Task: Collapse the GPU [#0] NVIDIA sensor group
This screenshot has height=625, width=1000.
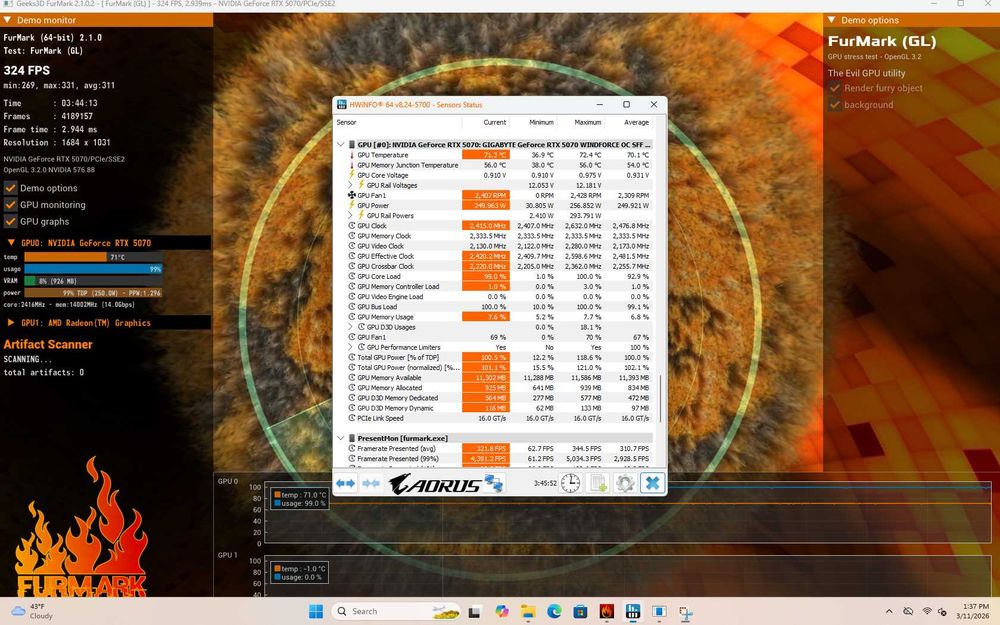Action: click(341, 145)
